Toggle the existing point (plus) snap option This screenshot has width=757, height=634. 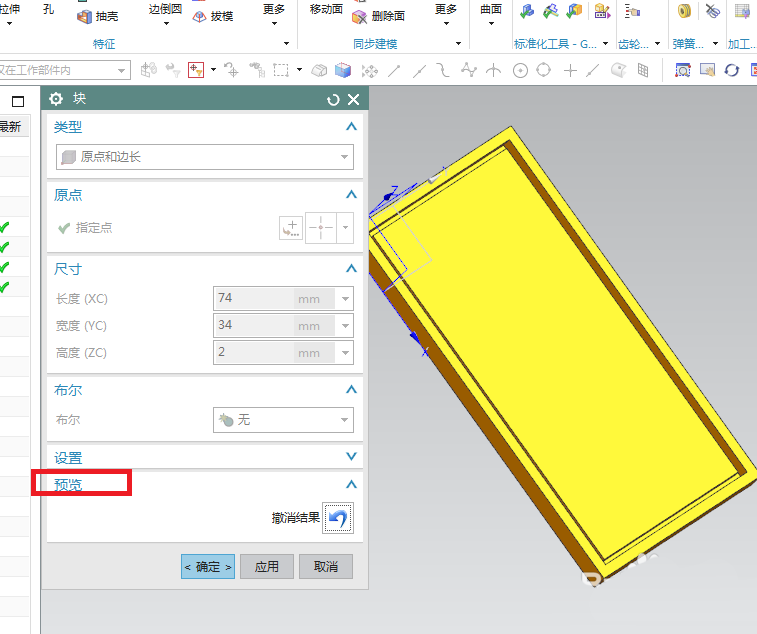[x=570, y=71]
